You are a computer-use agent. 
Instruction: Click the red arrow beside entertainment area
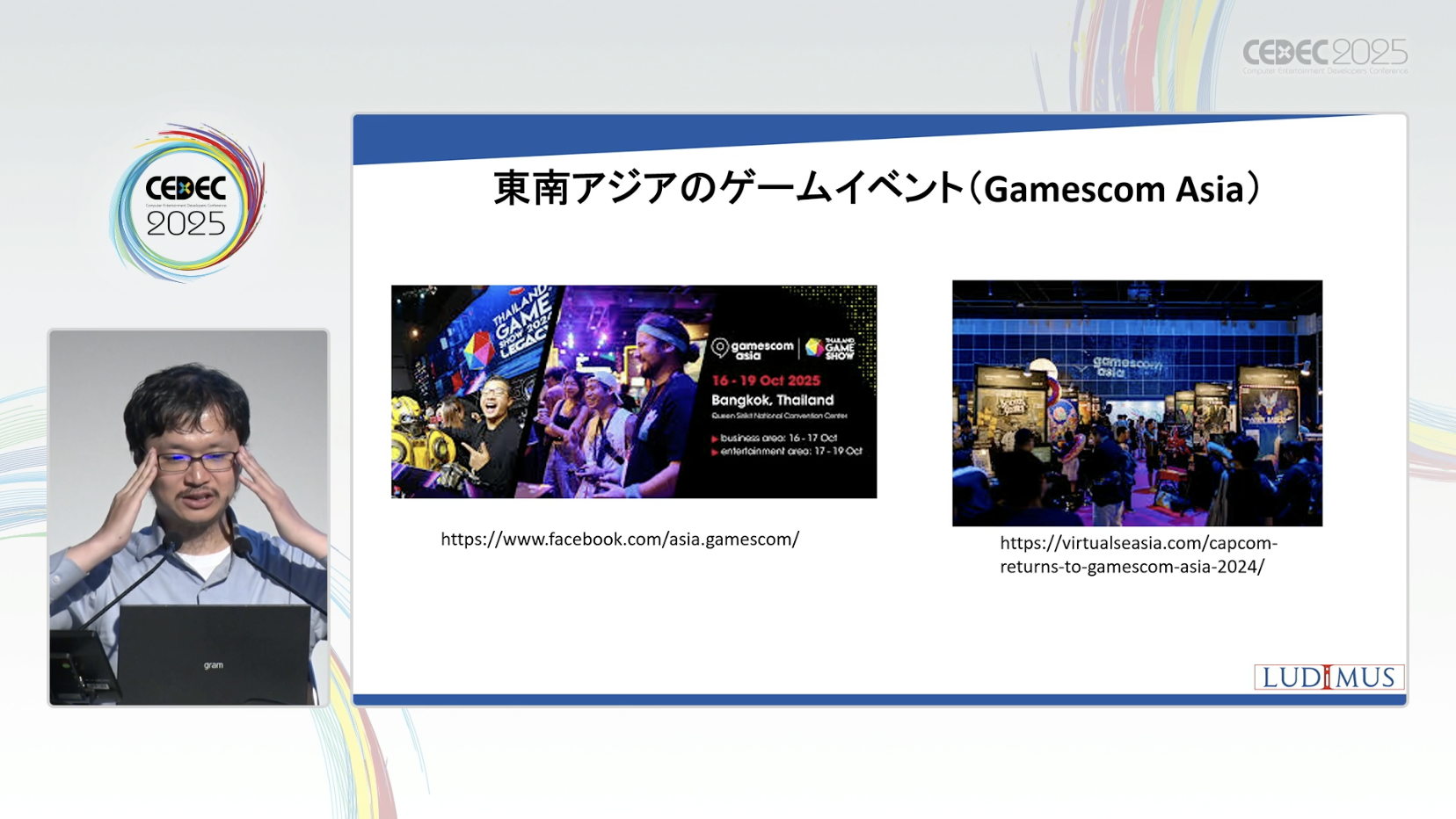[715, 453]
